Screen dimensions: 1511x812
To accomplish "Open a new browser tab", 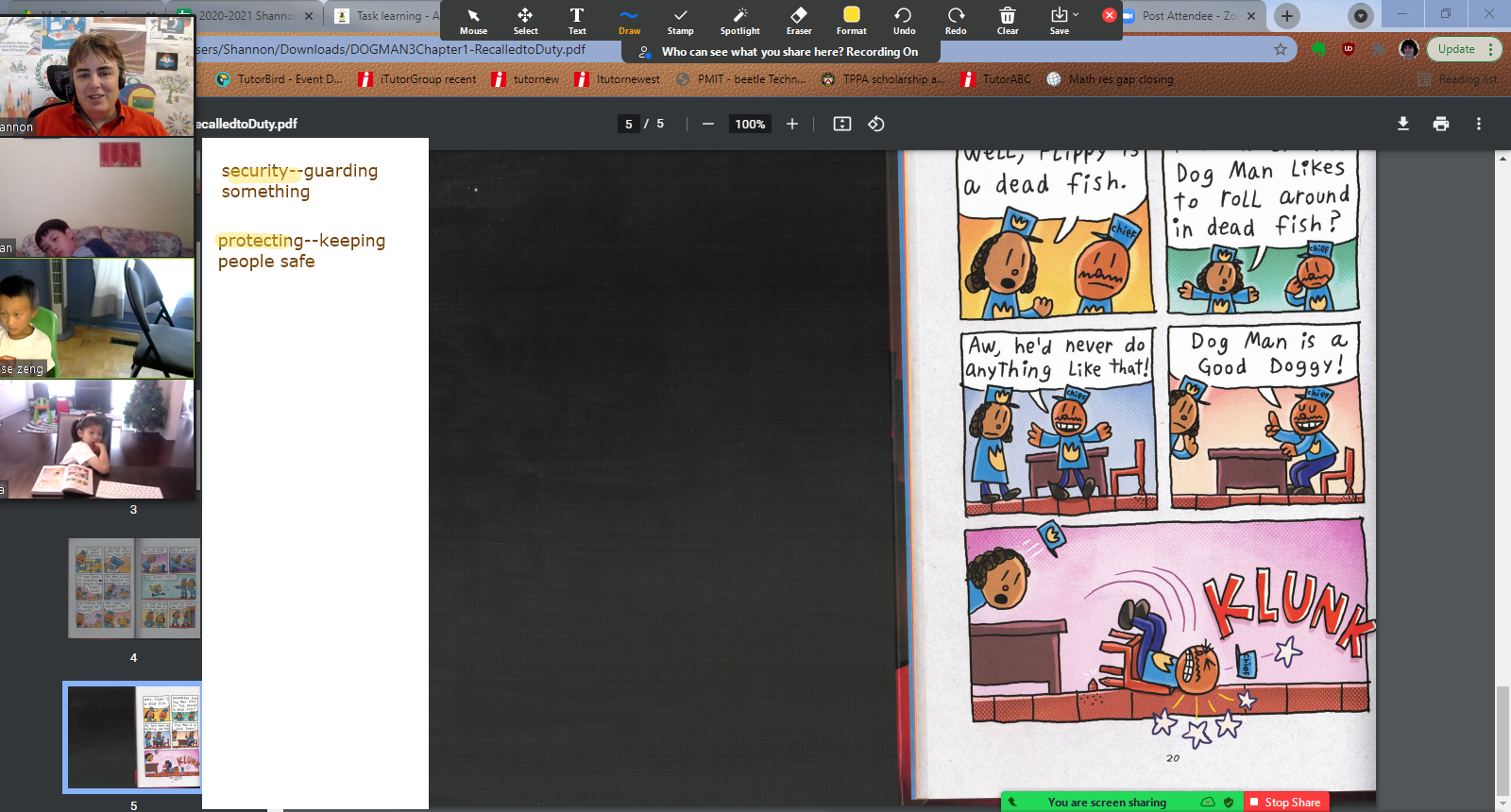I will point(1286,16).
